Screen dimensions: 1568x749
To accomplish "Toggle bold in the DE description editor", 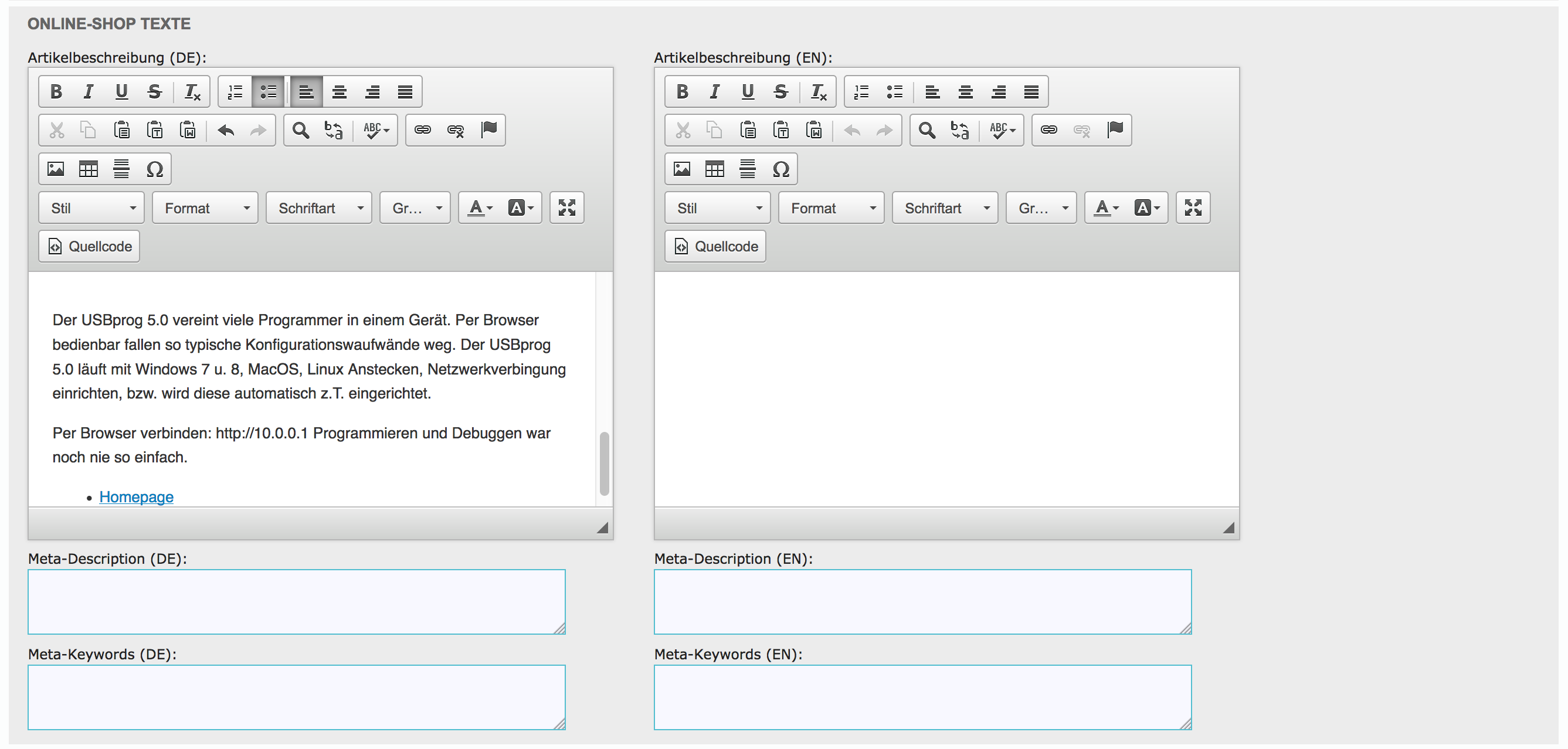I will point(56,92).
